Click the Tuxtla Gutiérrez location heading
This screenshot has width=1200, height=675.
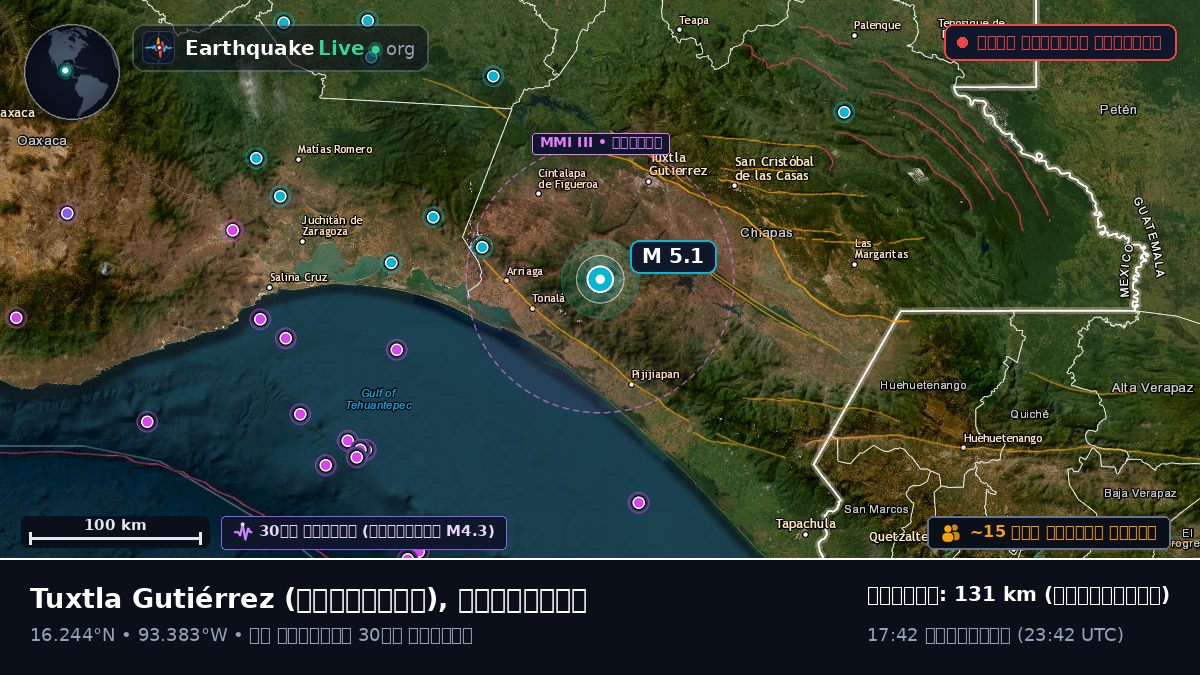[308, 599]
